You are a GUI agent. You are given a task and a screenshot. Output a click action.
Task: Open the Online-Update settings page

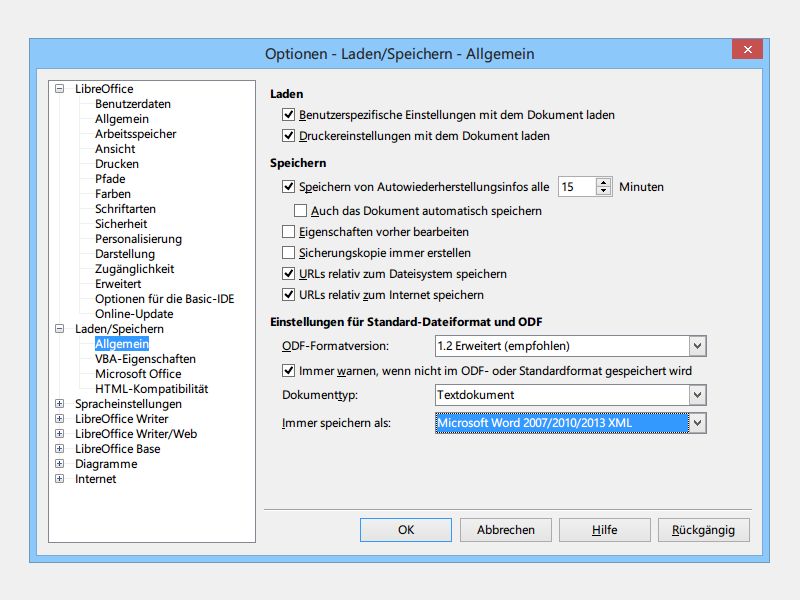click(134, 314)
